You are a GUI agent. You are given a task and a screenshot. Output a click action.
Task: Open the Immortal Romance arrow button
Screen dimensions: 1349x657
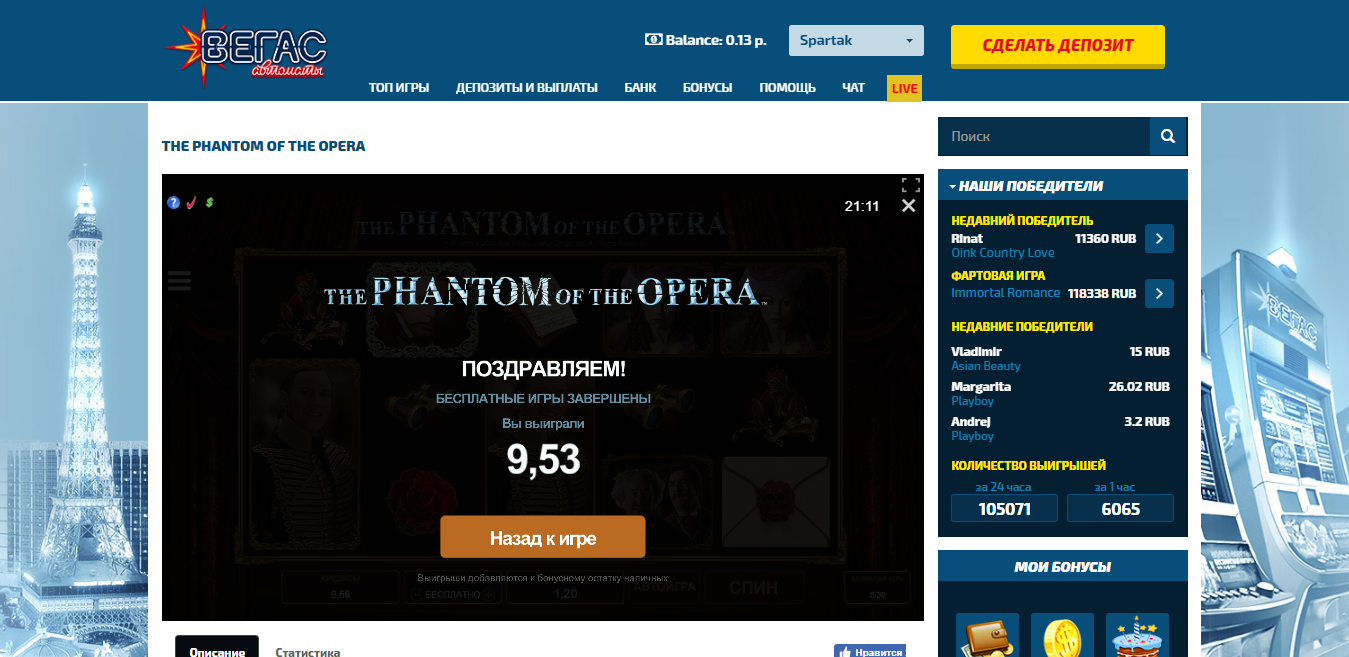(x=1159, y=294)
